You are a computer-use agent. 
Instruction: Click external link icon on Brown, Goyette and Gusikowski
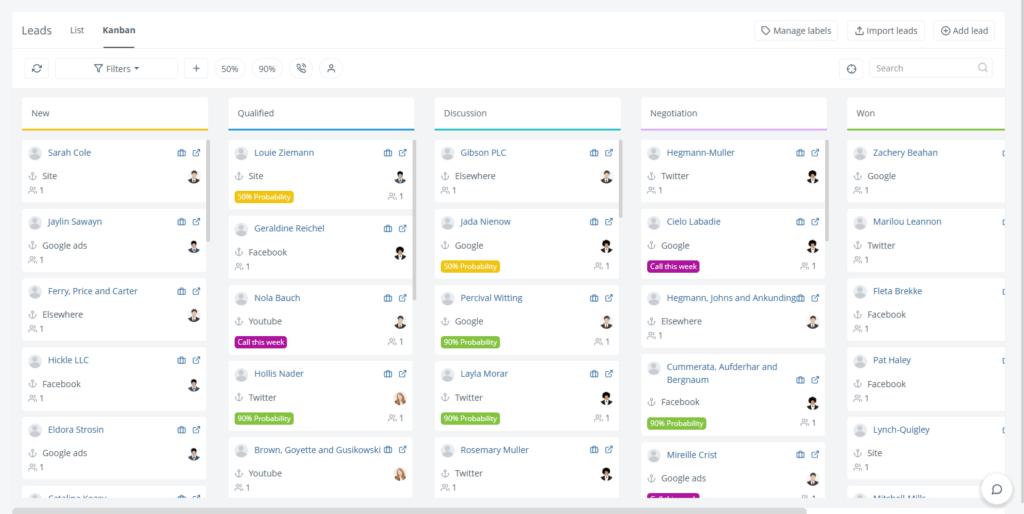(x=403, y=450)
